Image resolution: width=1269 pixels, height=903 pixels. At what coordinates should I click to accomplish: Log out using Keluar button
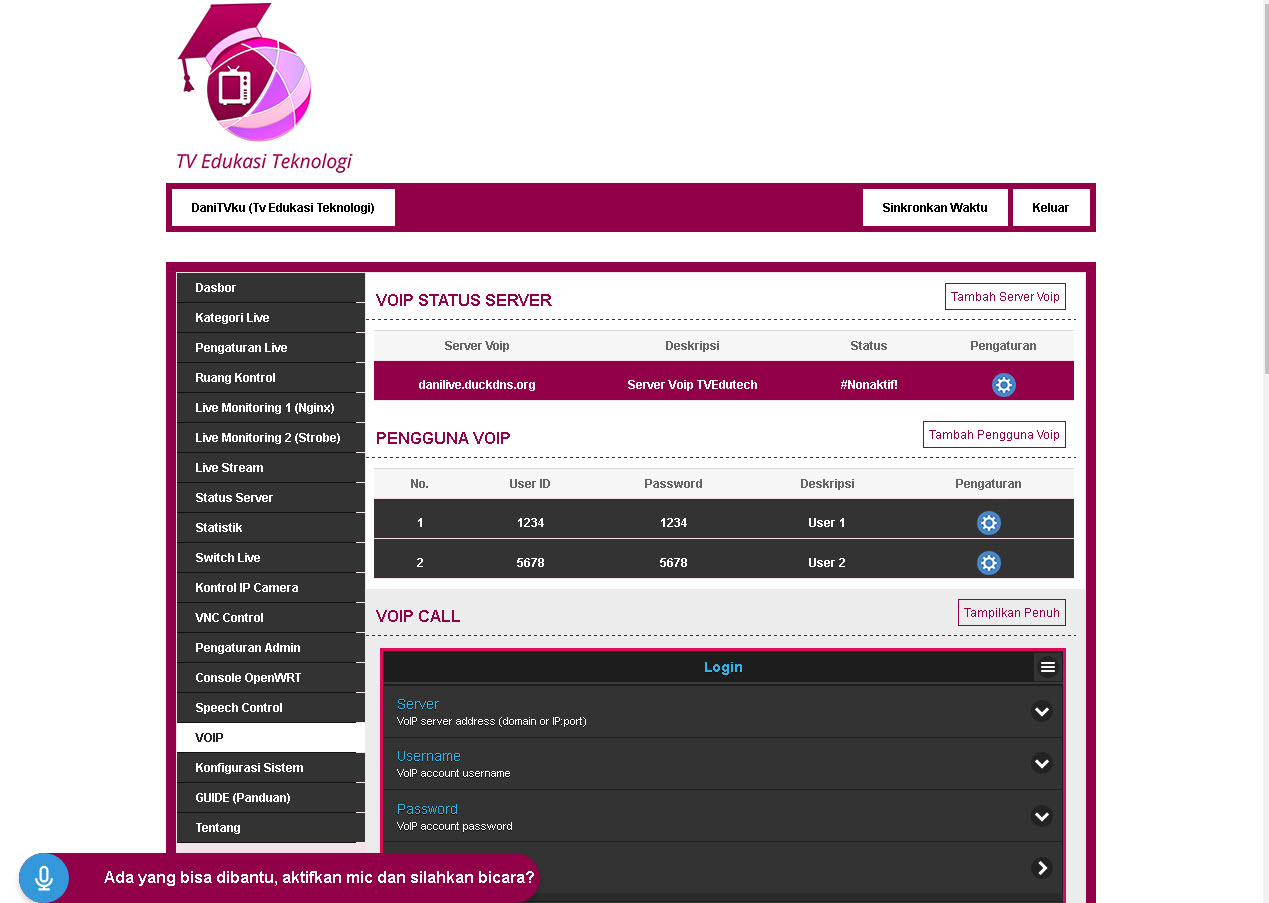(1050, 208)
